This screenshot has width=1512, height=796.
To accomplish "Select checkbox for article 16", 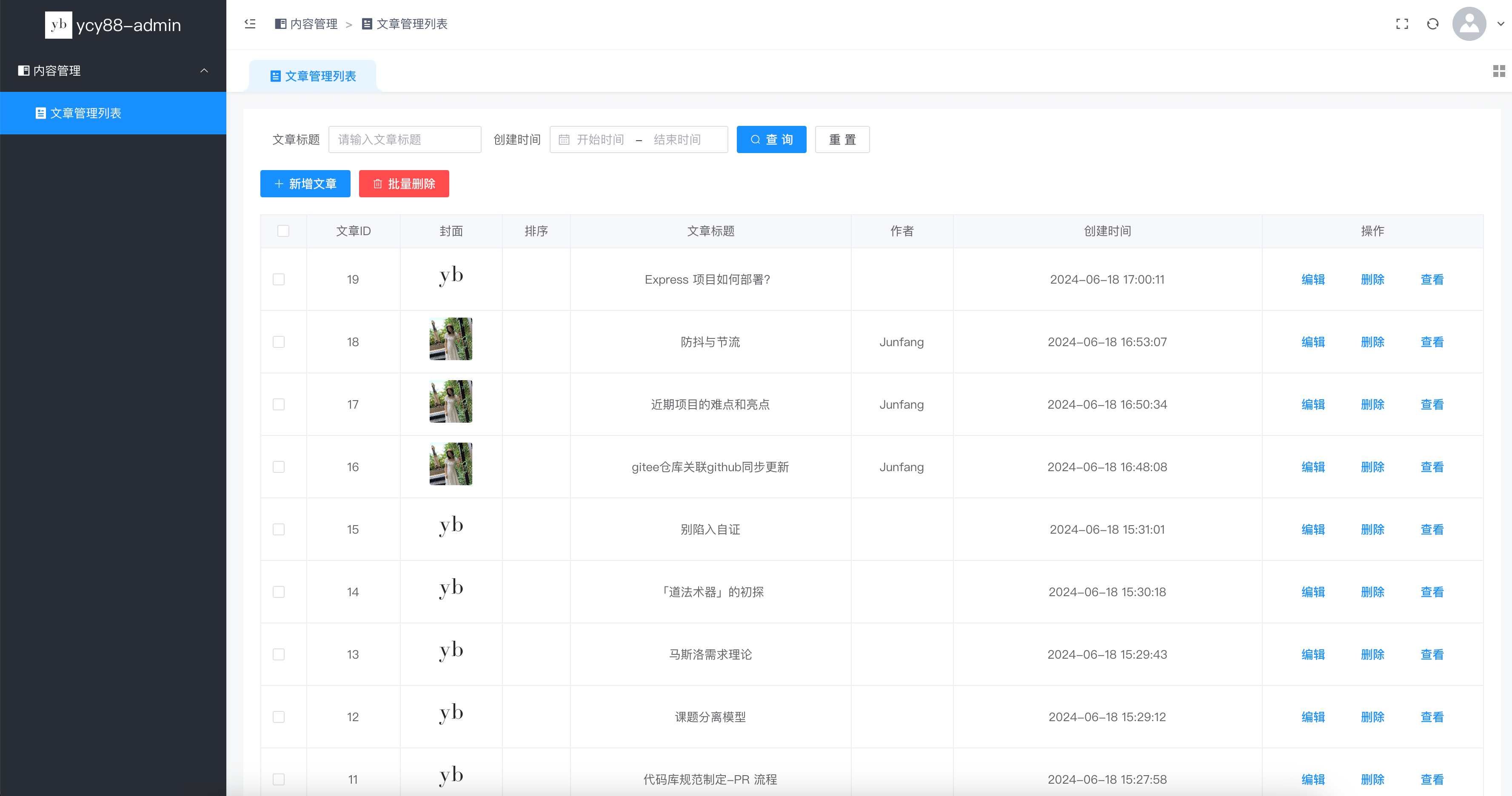I will point(279,467).
